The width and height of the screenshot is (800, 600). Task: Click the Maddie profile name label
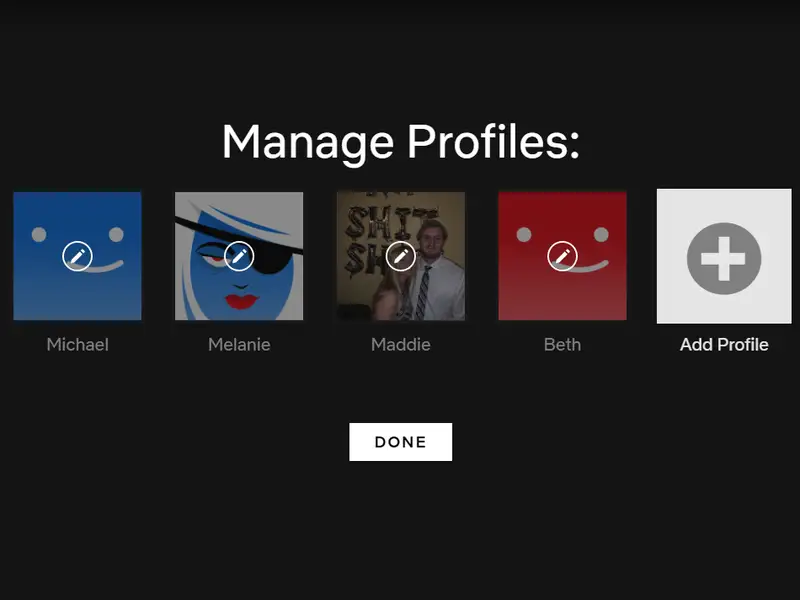click(x=401, y=345)
